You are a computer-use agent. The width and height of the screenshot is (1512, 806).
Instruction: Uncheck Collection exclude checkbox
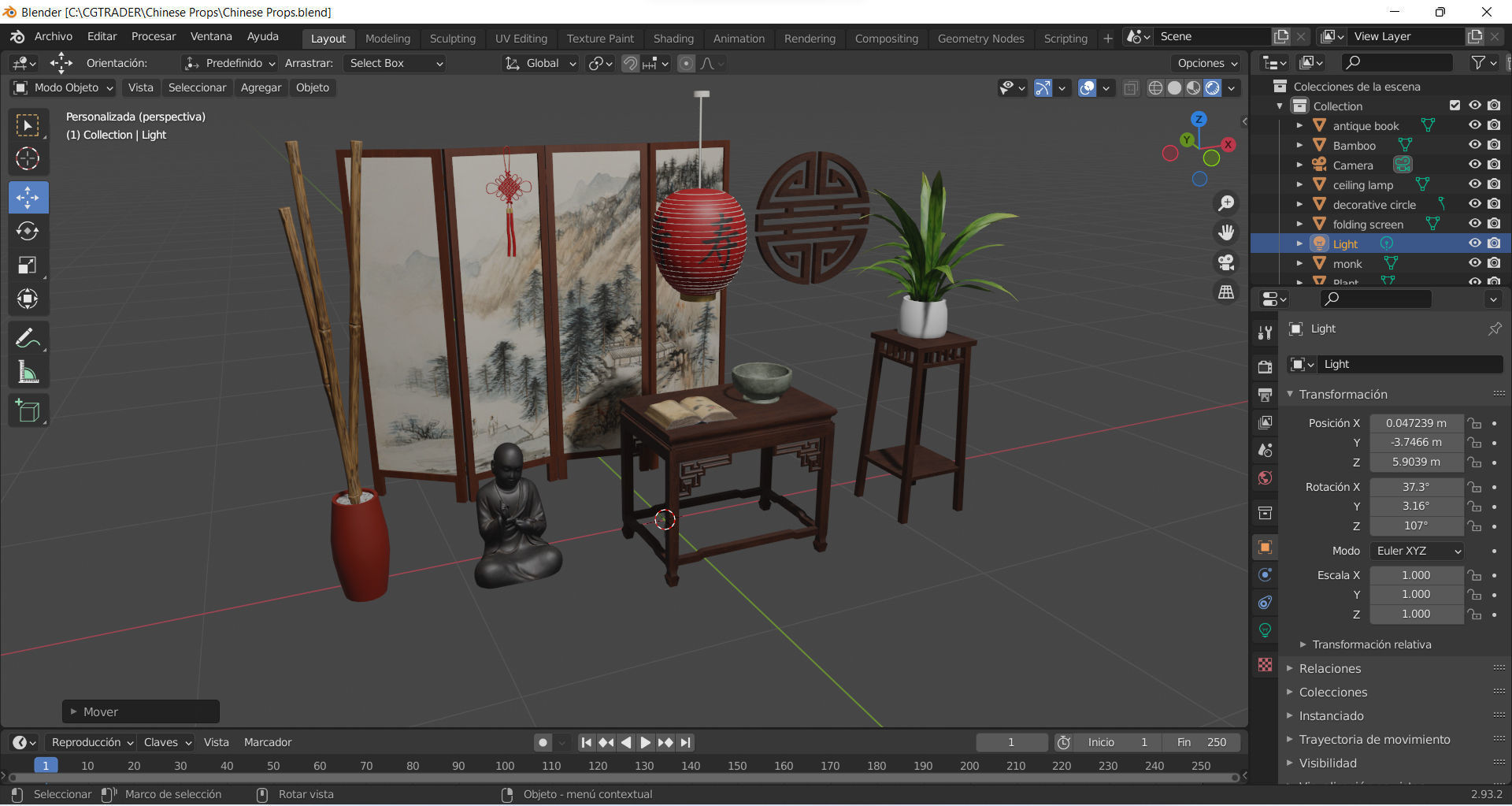click(1455, 106)
